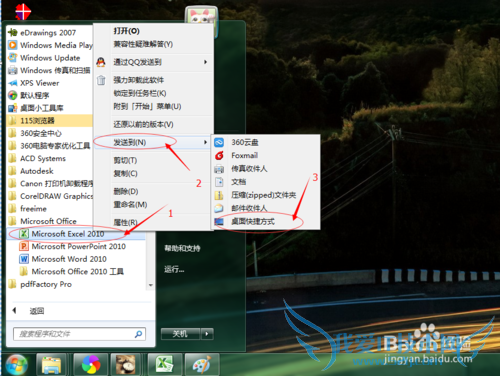
Task: Open Windows 传真和扫描 entry
Action: [49, 70]
